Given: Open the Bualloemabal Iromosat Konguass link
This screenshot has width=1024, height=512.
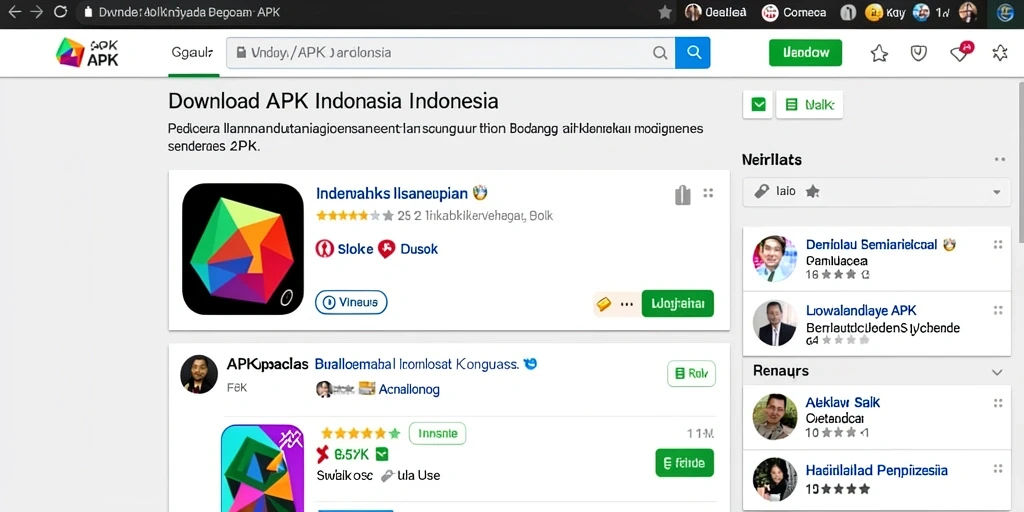Looking at the screenshot, I should pos(417,364).
